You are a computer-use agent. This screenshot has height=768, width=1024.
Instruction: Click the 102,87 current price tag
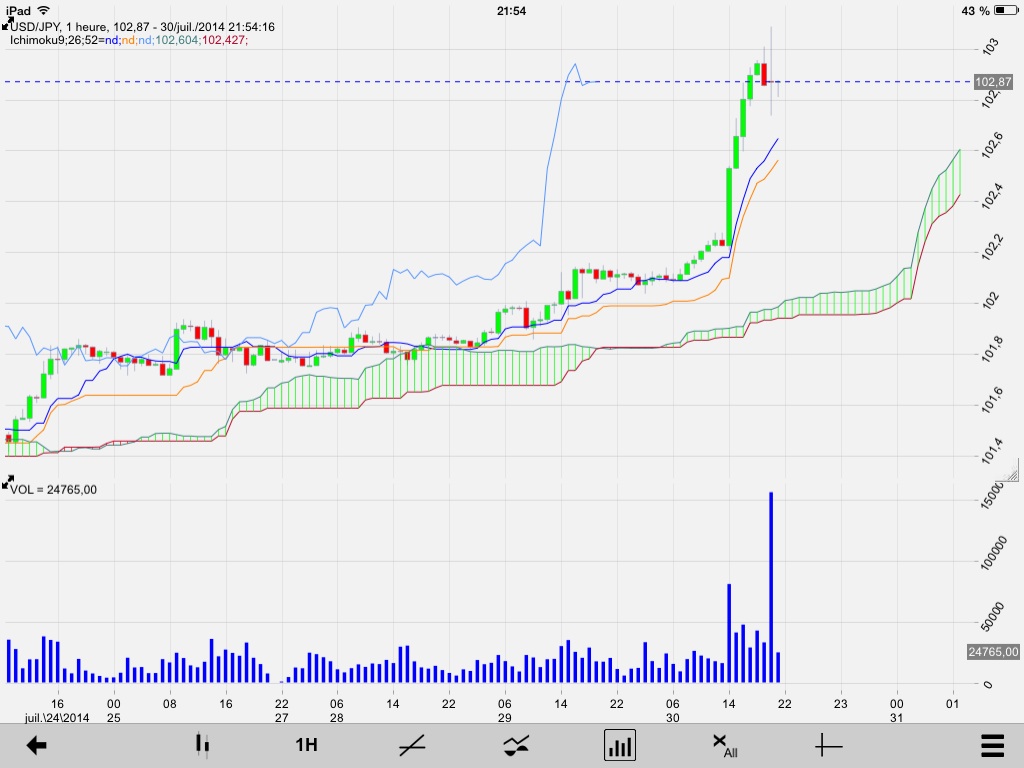tap(993, 82)
